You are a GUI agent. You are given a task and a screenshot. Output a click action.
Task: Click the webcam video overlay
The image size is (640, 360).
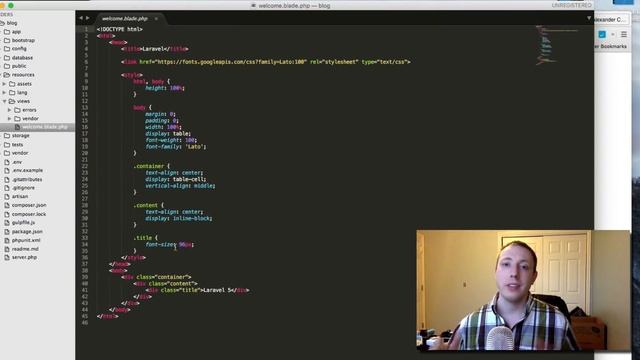pos(523,291)
